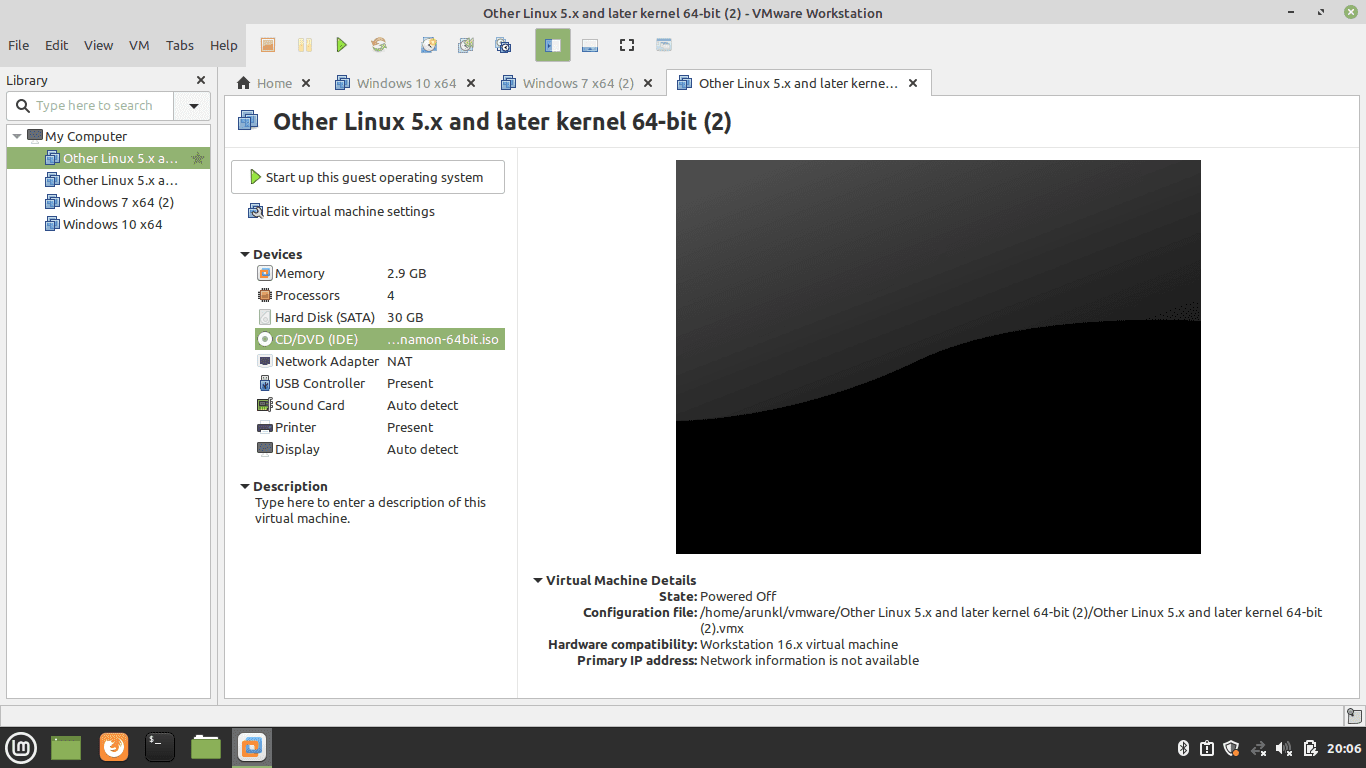Click the Sound Card icon
The height and width of the screenshot is (768, 1366).
pos(265,405)
